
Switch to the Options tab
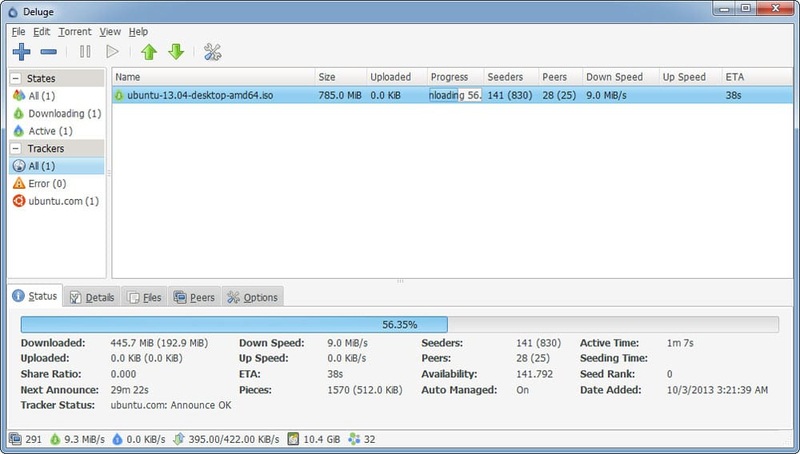click(x=252, y=297)
